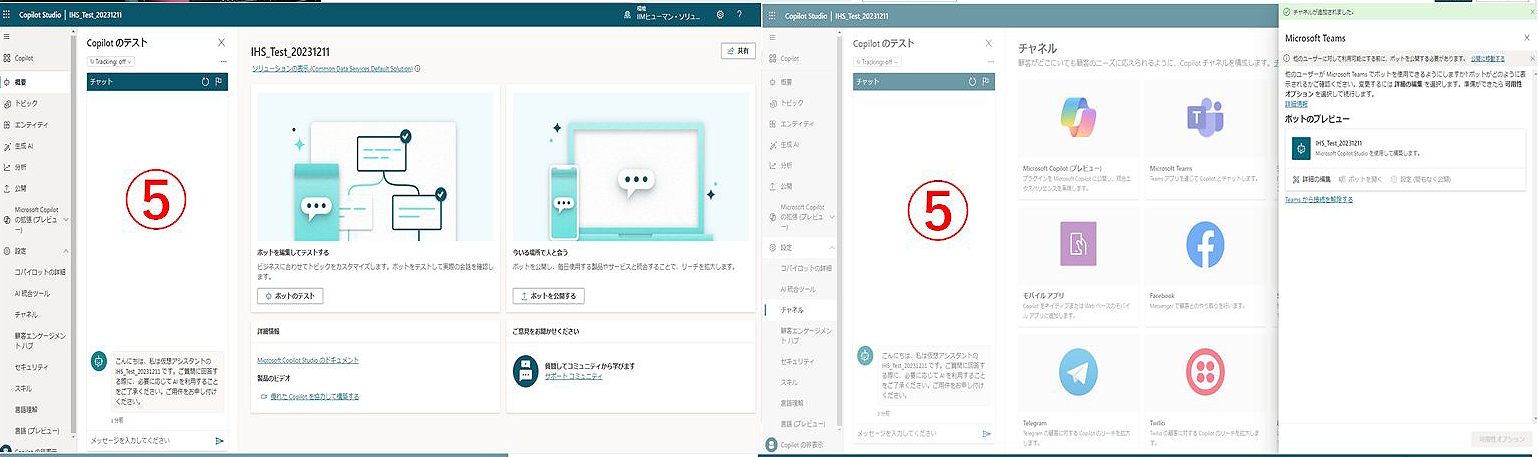The height and width of the screenshot is (457, 1538).
Task: Open スキル in left window sidebar
Action: 23,389
